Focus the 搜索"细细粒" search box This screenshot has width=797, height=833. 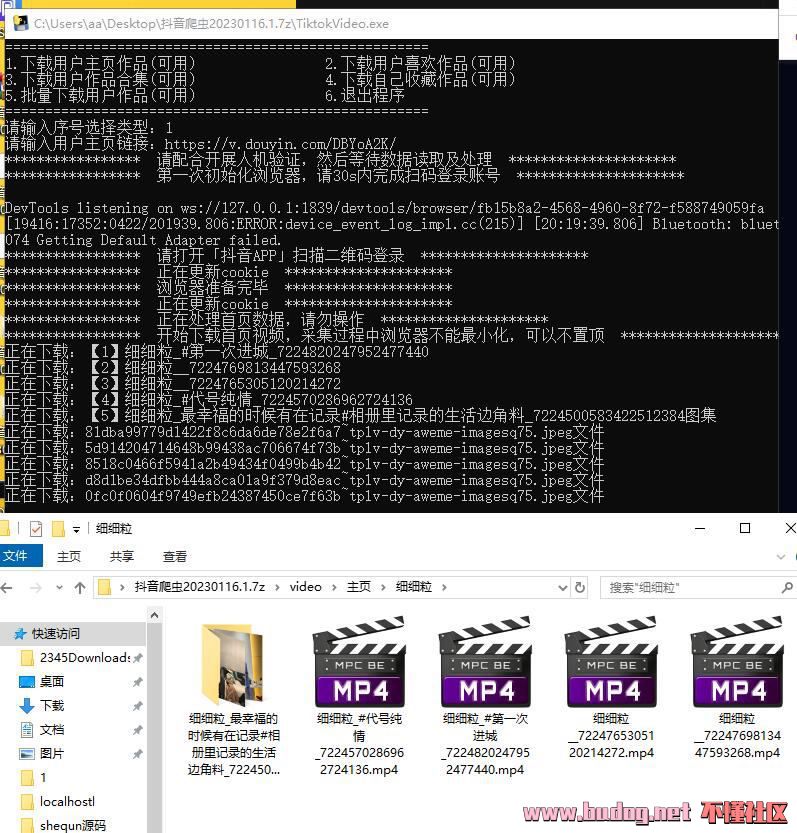[698, 588]
